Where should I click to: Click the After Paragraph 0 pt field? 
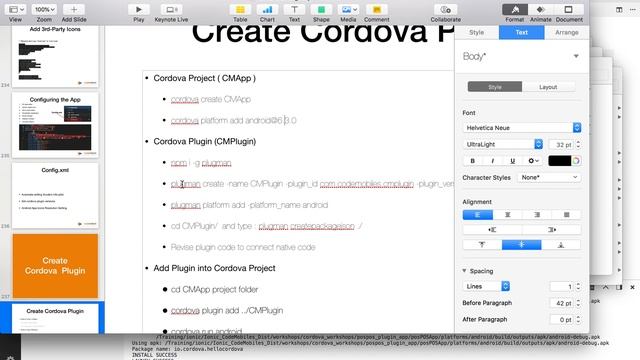(x=562, y=320)
